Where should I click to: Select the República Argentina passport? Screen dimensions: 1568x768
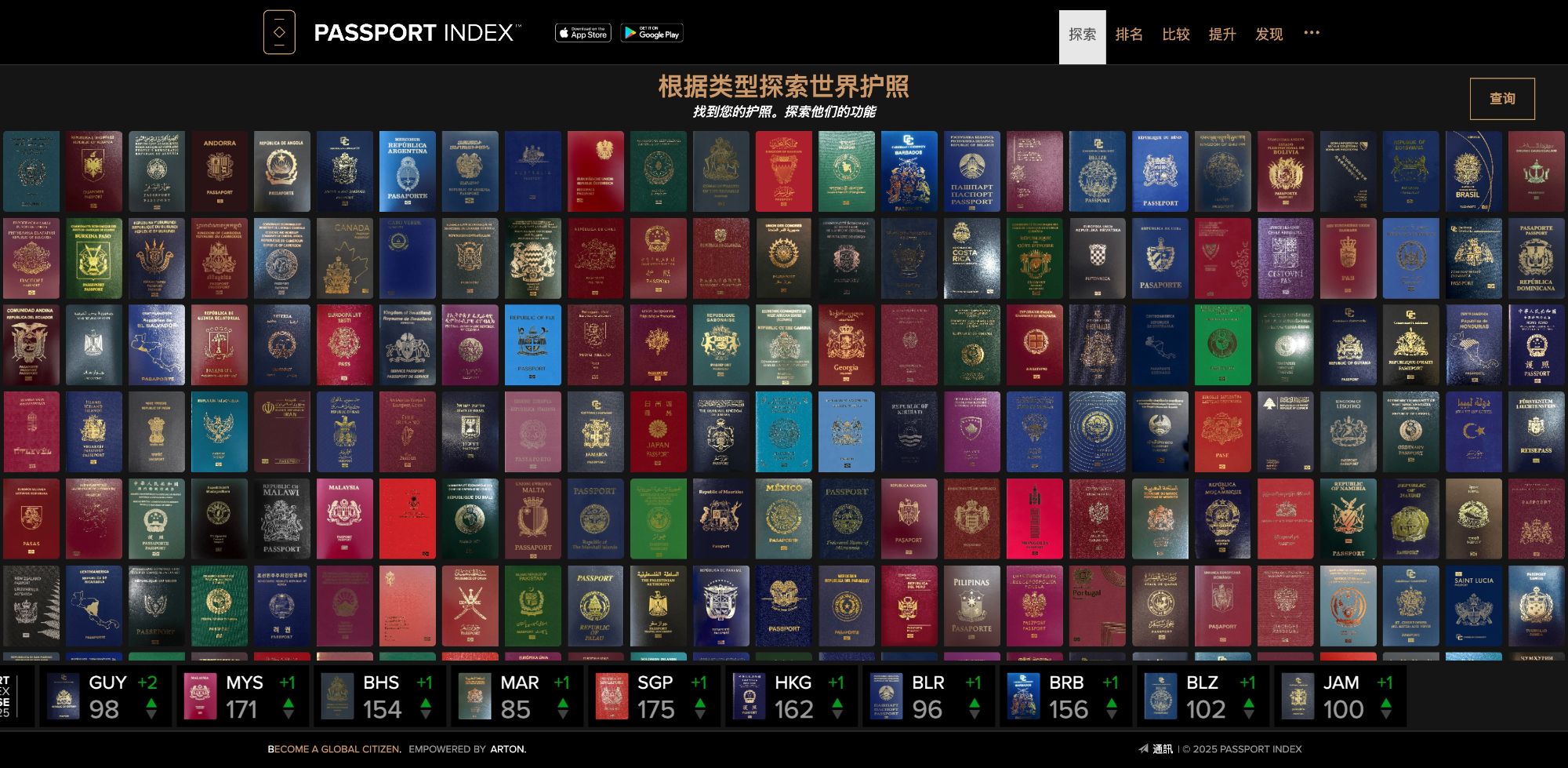[x=408, y=172]
